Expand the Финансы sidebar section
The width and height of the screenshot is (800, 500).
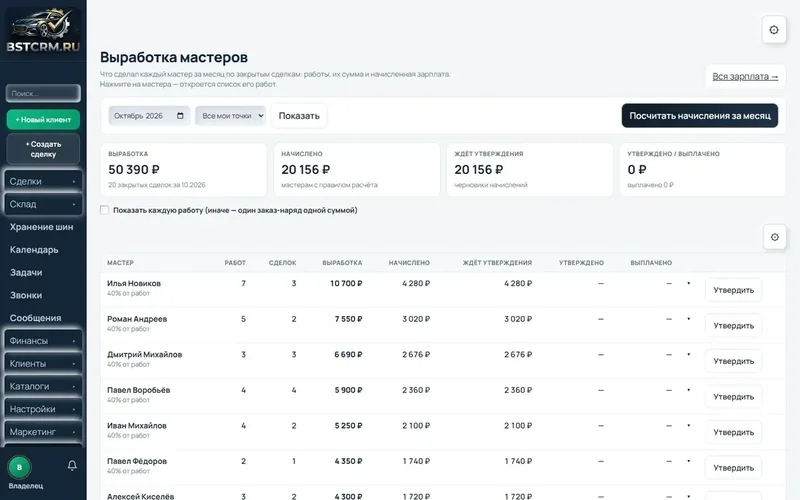43,341
